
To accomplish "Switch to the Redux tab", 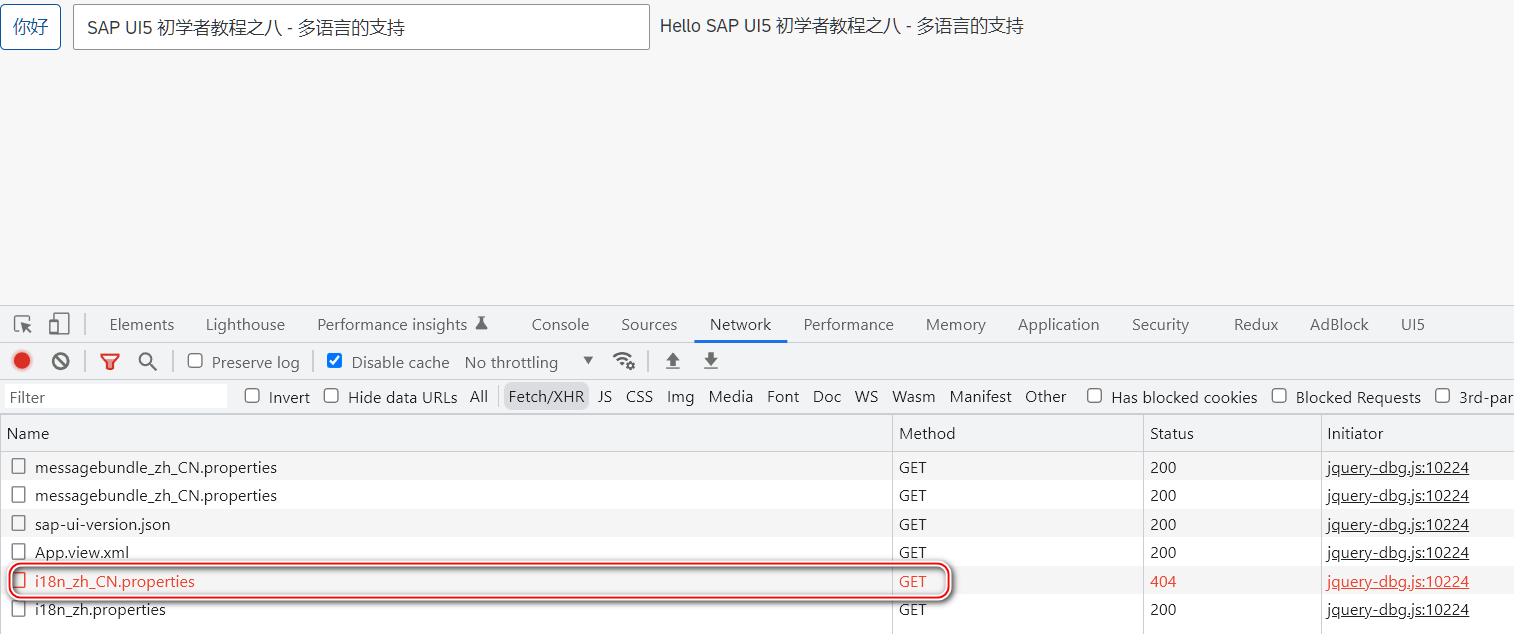I will pyautogui.click(x=1256, y=324).
